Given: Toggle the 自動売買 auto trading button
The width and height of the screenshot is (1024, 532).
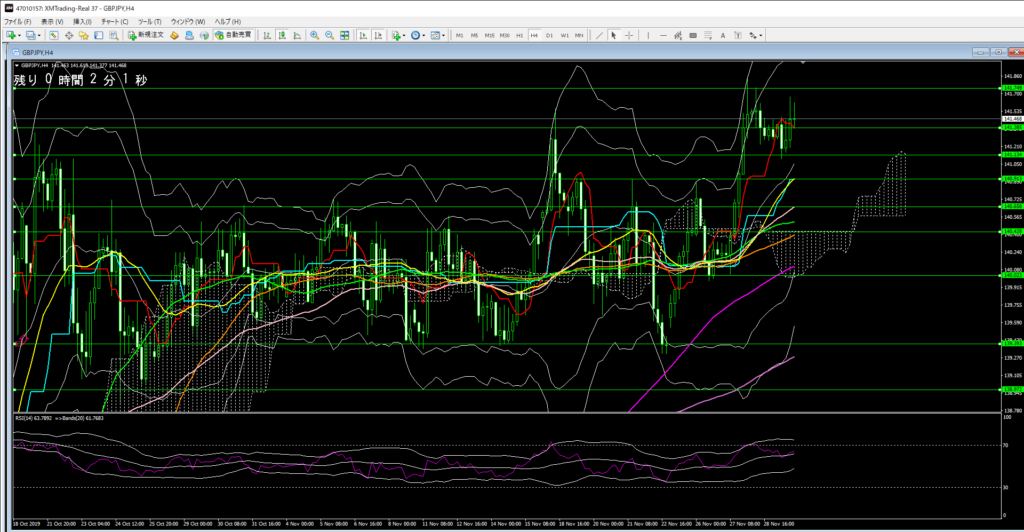Looking at the screenshot, I should (234, 35).
